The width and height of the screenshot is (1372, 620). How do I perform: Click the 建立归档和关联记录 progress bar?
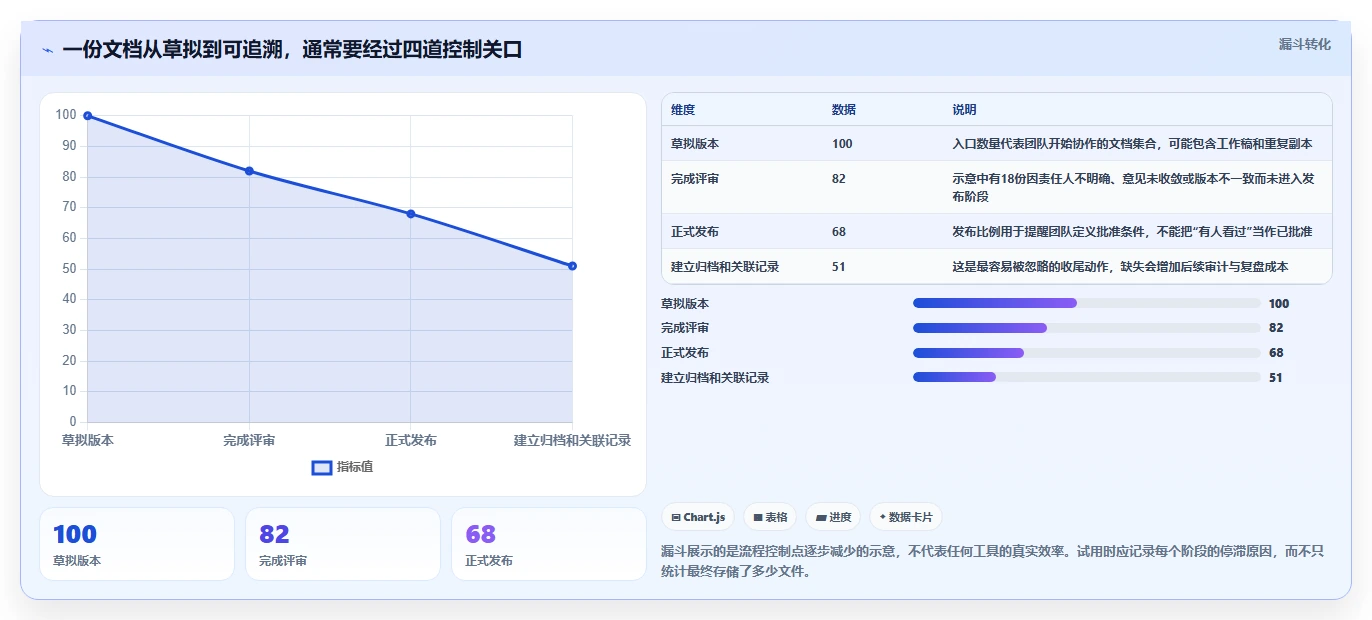(1087, 377)
